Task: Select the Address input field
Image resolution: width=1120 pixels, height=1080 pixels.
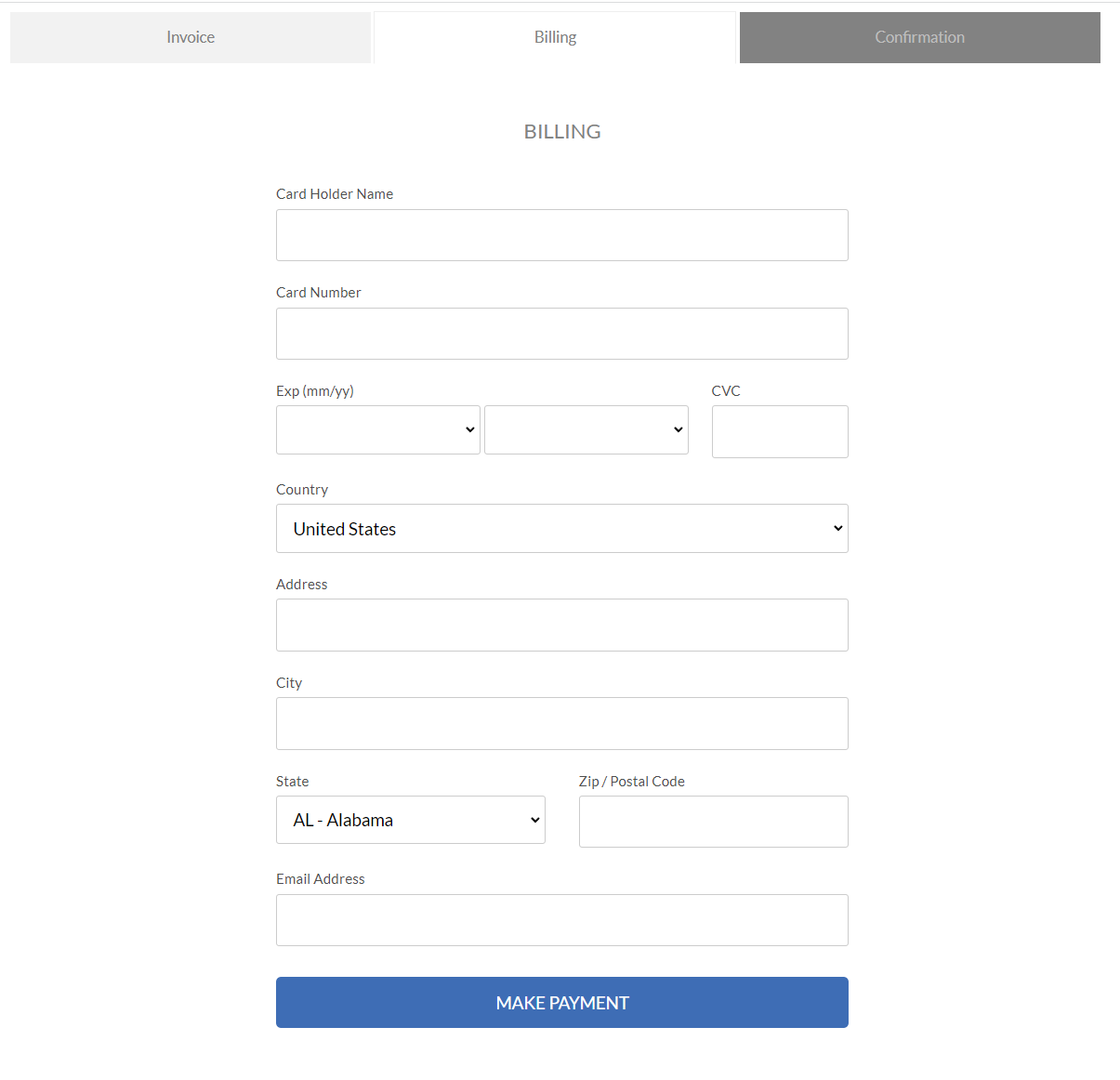Action: 561,625
